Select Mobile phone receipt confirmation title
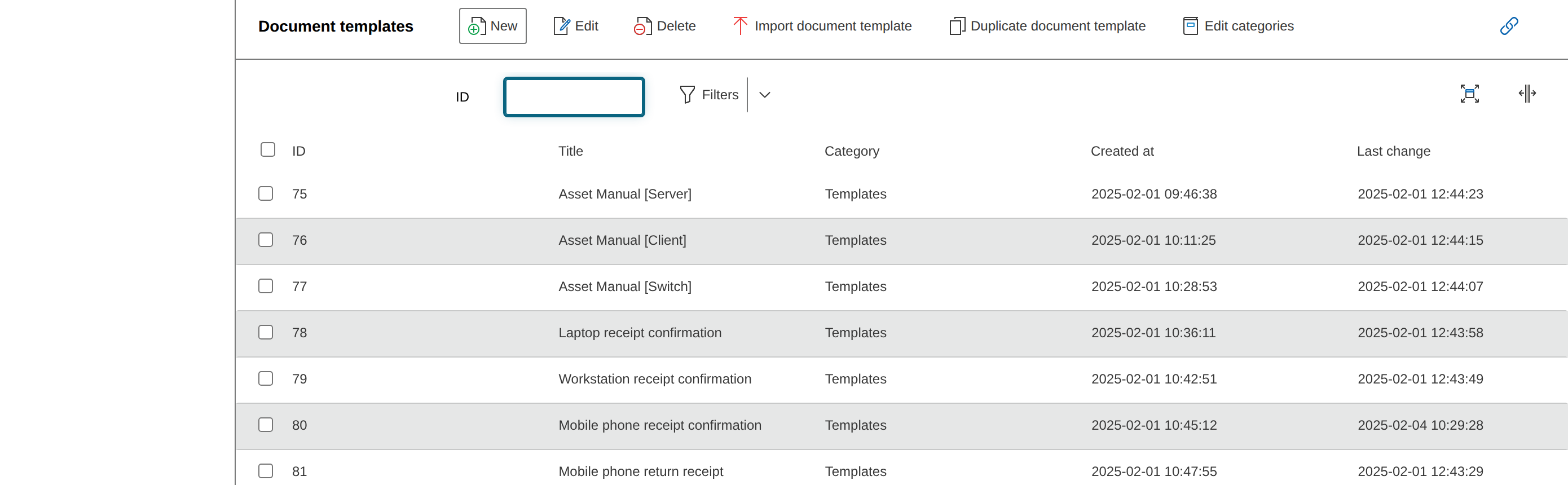 (660, 425)
